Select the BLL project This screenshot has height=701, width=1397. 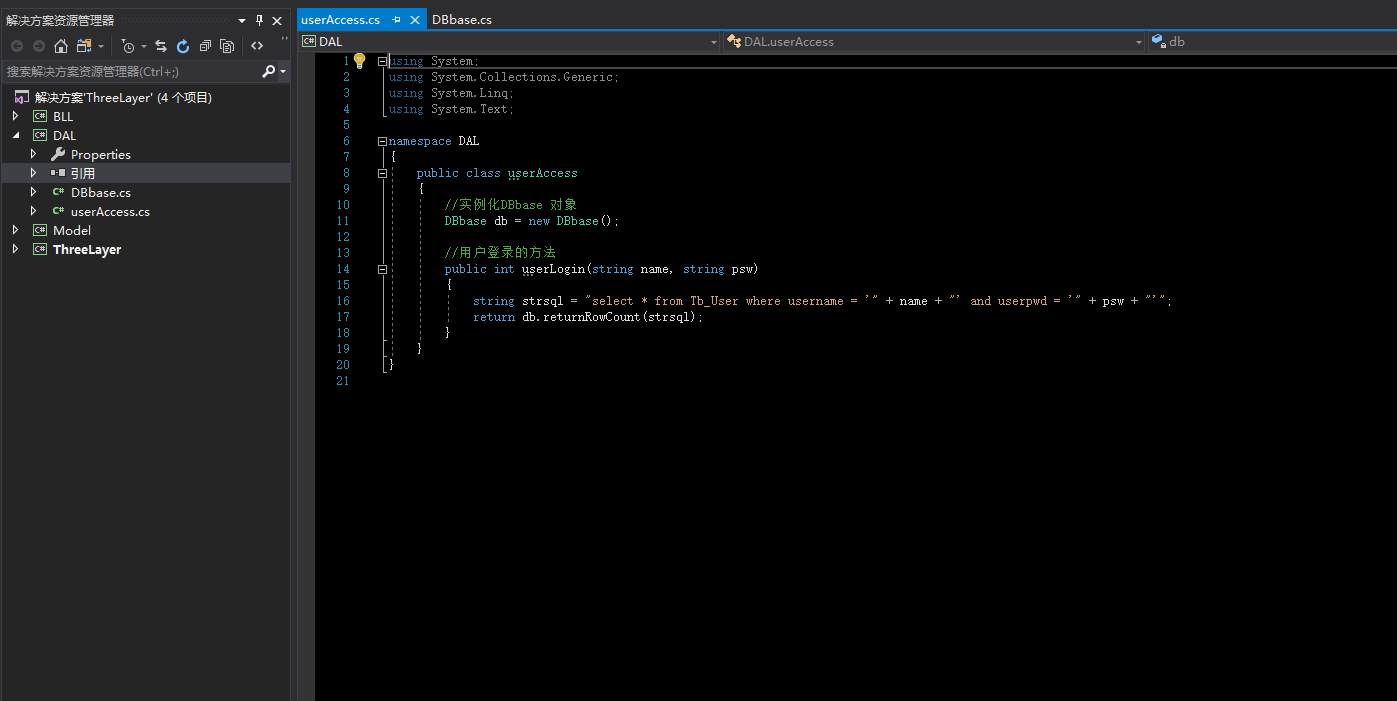tap(63, 117)
